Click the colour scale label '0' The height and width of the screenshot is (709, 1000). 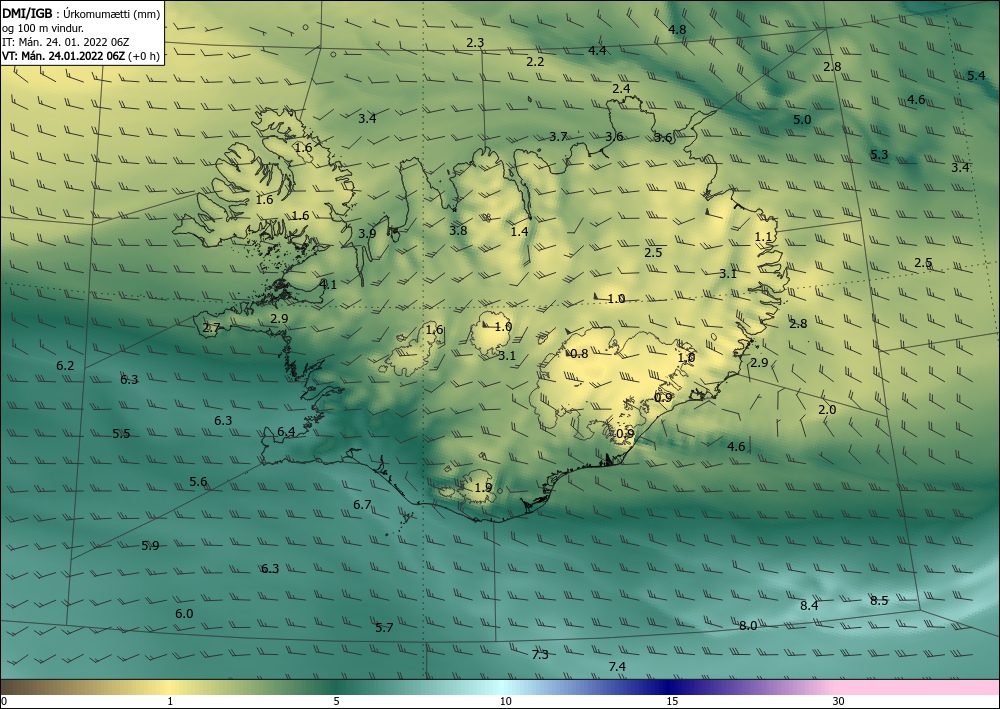(4, 701)
